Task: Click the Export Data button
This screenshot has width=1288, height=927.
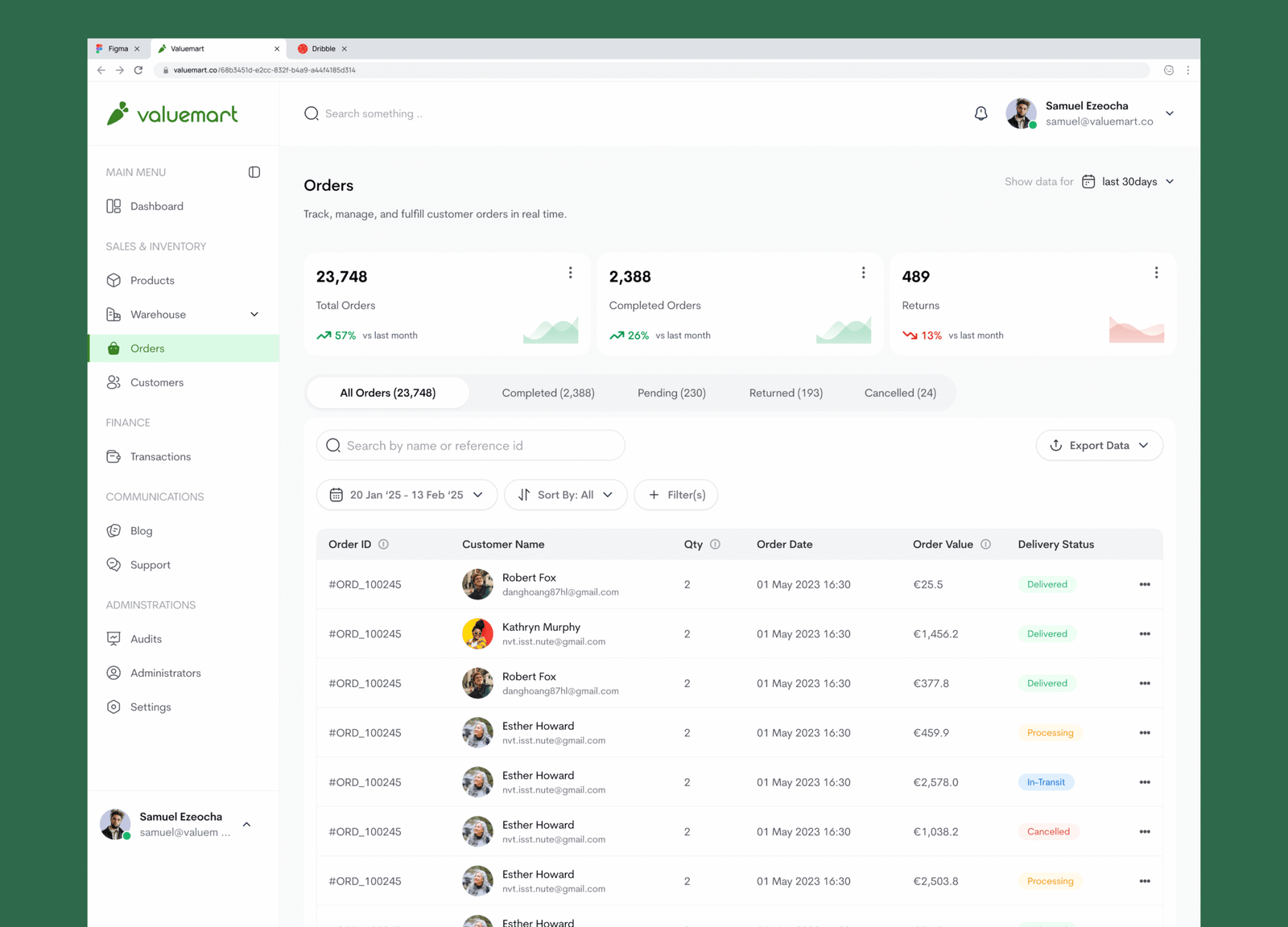Action: point(1099,446)
